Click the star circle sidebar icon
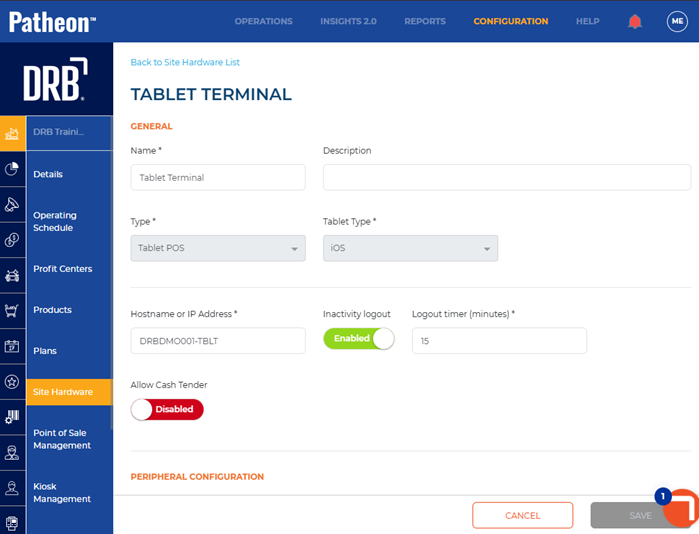The height and width of the screenshot is (534, 699). [x=12, y=382]
